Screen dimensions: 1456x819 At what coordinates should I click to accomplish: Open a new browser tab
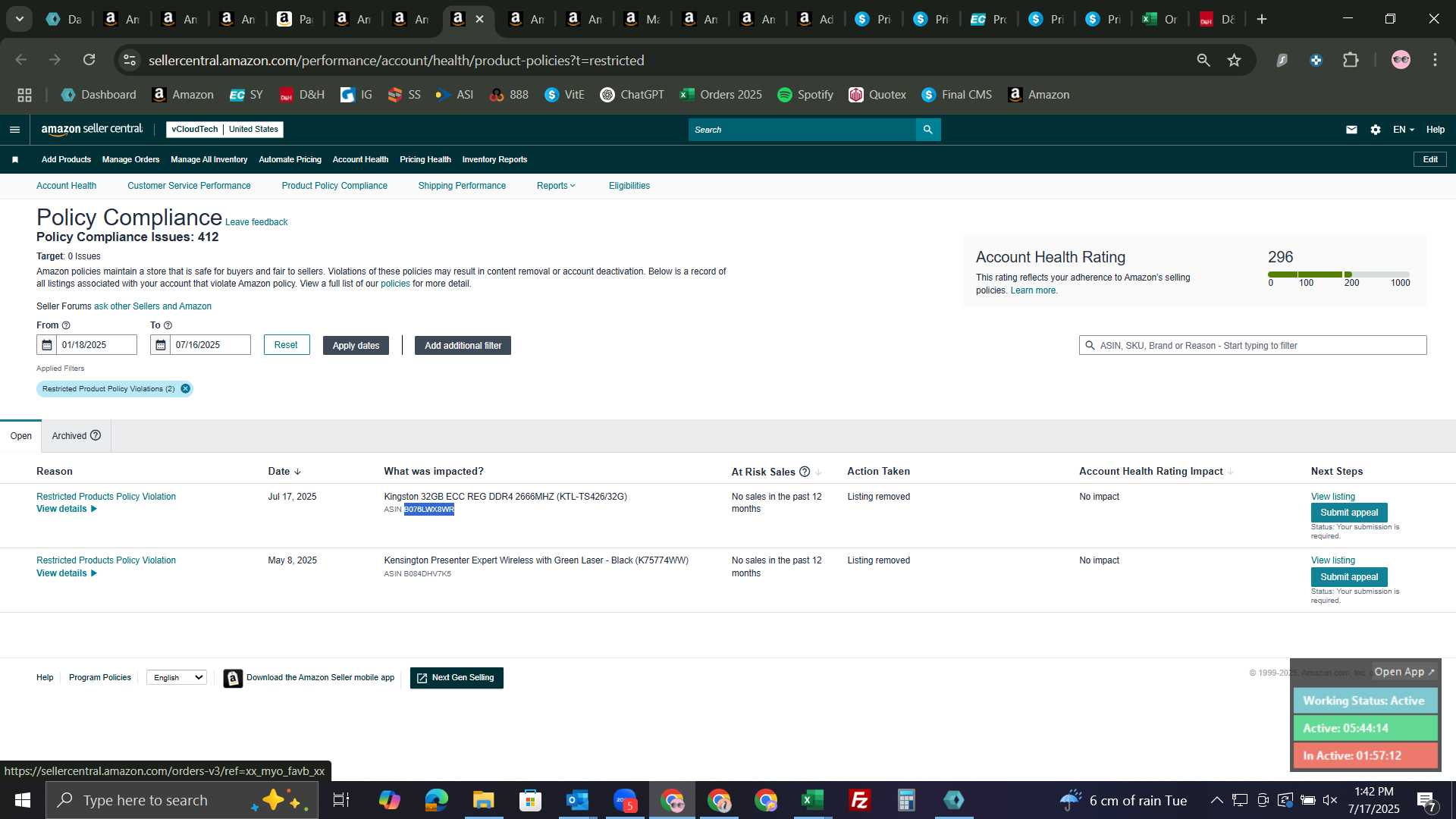(x=1262, y=19)
